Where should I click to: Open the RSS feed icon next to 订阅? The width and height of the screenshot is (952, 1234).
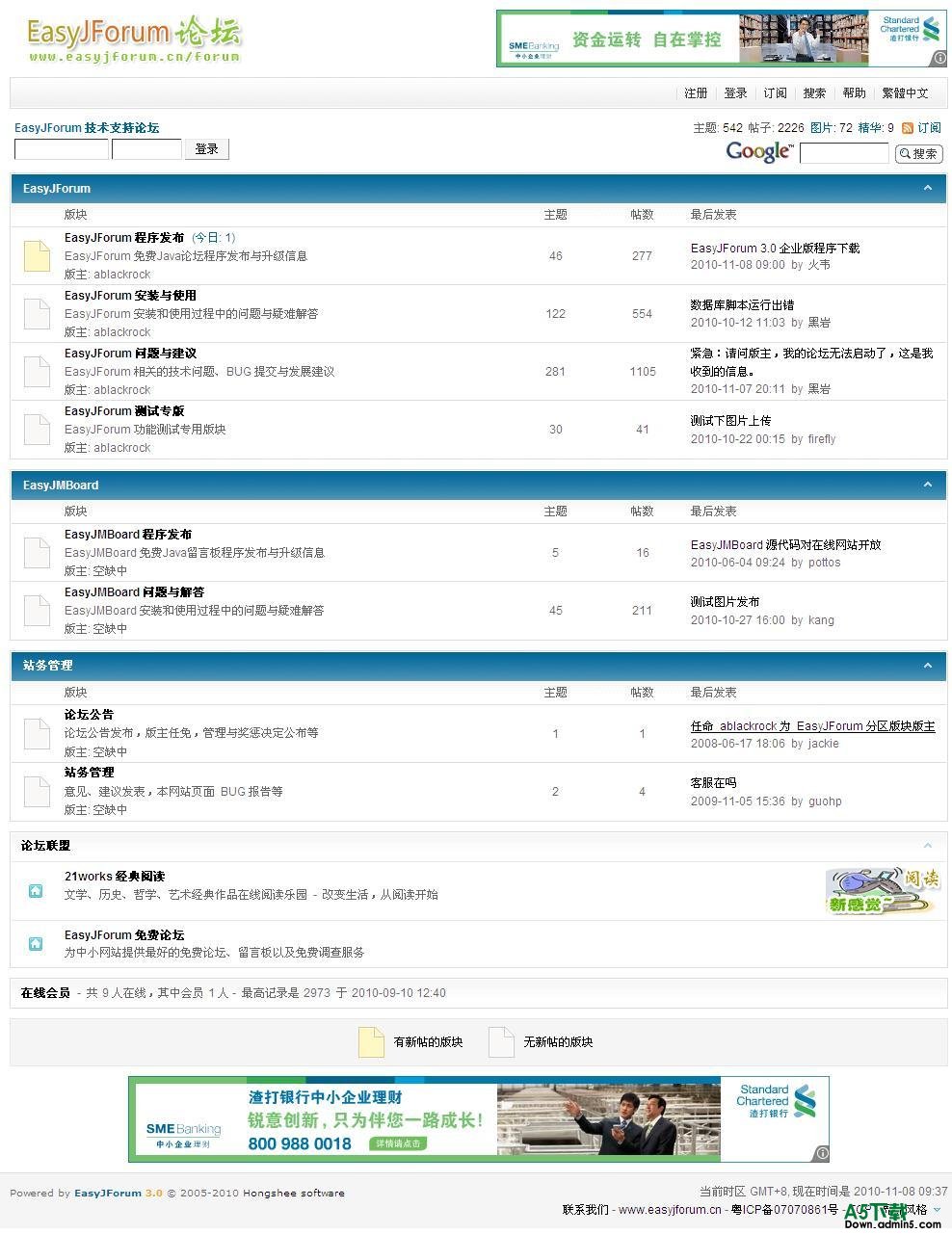[x=908, y=128]
